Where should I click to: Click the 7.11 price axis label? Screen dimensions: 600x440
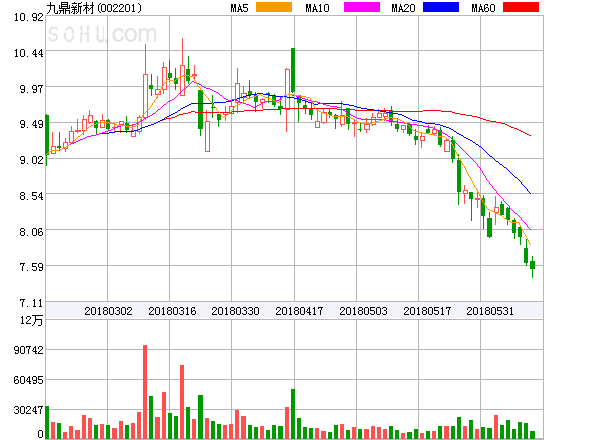pyautogui.click(x=31, y=303)
